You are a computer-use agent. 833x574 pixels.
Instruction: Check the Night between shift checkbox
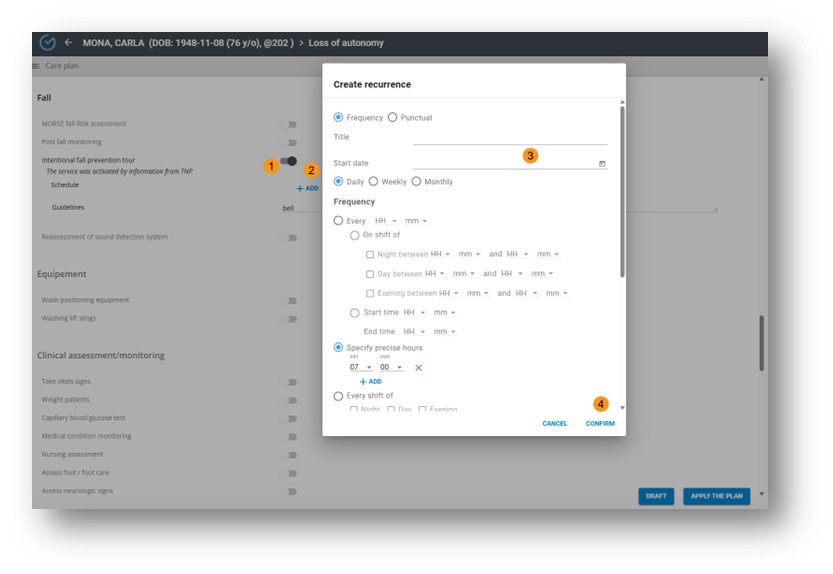click(x=370, y=255)
